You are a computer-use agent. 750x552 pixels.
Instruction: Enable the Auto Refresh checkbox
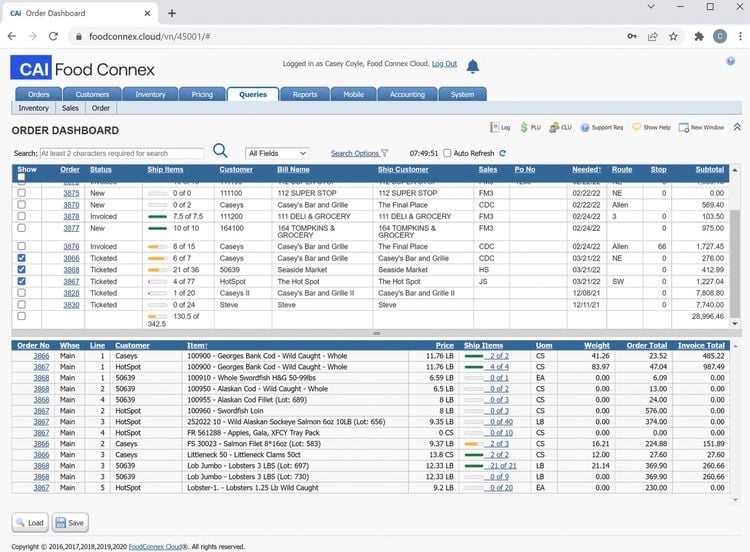coord(447,153)
